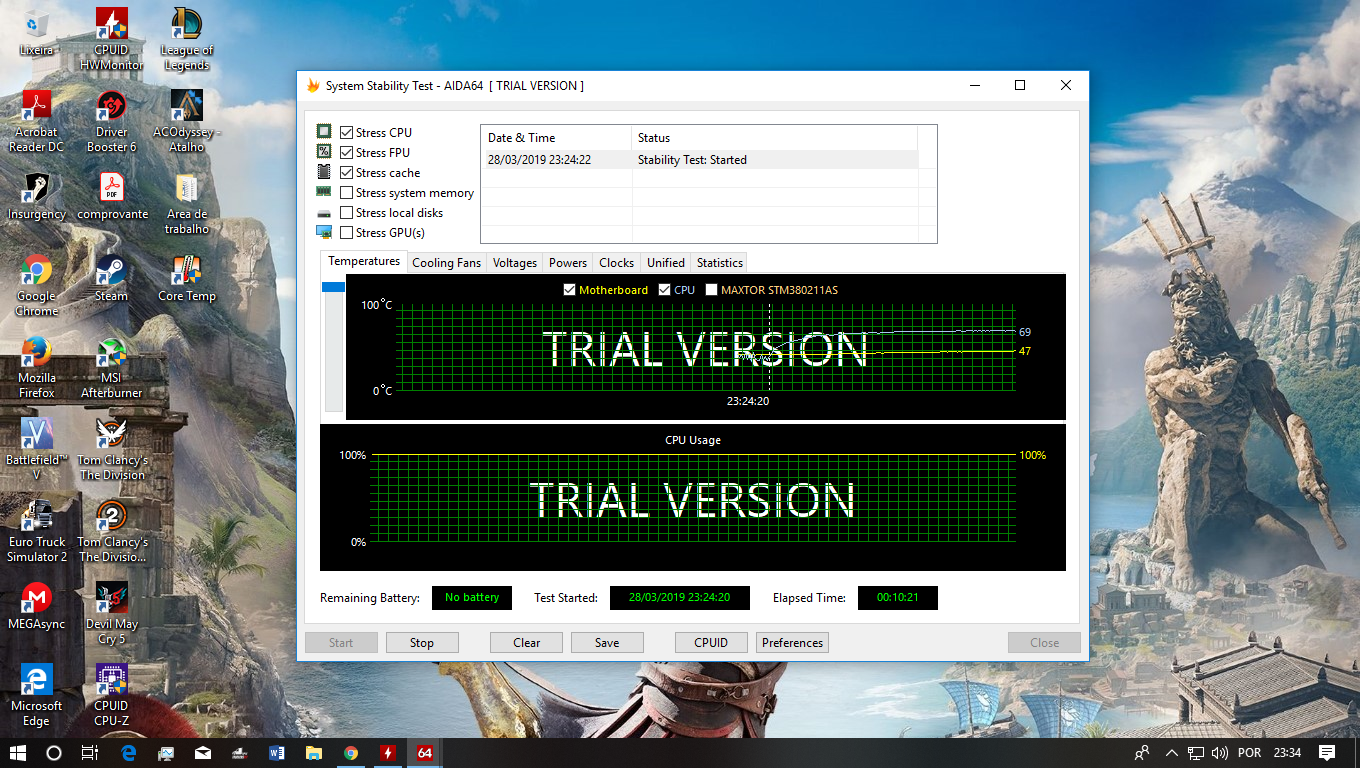Open the Voltages tab
This screenshot has height=768, width=1360.
click(515, 263)
